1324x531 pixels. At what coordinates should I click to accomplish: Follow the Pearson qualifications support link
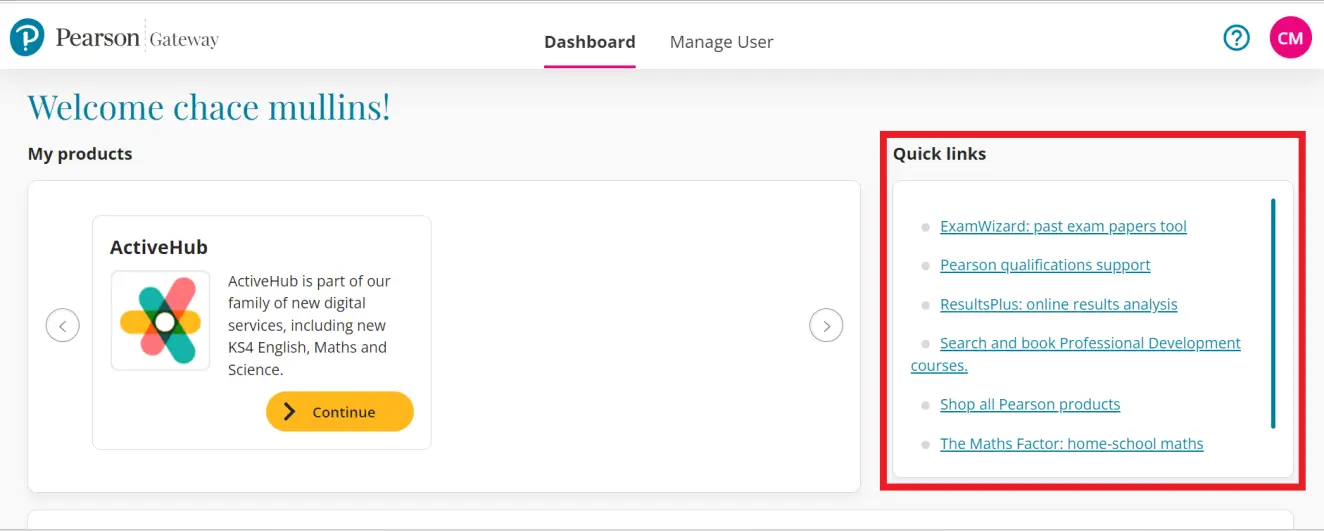(x=1045, y=265)
